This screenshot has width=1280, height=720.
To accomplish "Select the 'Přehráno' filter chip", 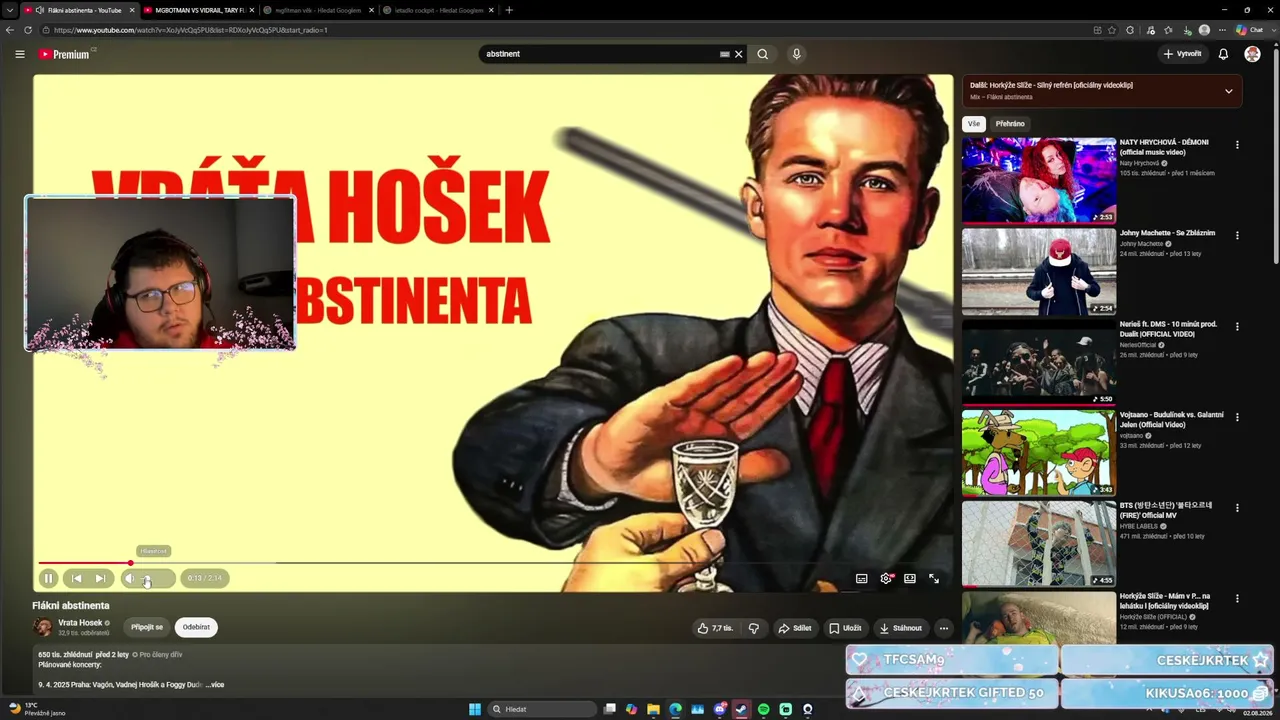I will click(x=1010, y=124).
